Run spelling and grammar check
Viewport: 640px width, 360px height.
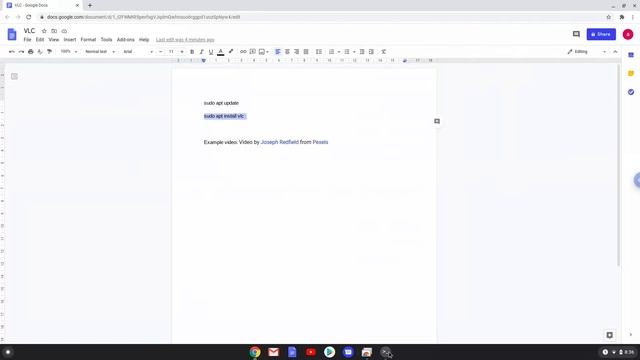[40, 52]
